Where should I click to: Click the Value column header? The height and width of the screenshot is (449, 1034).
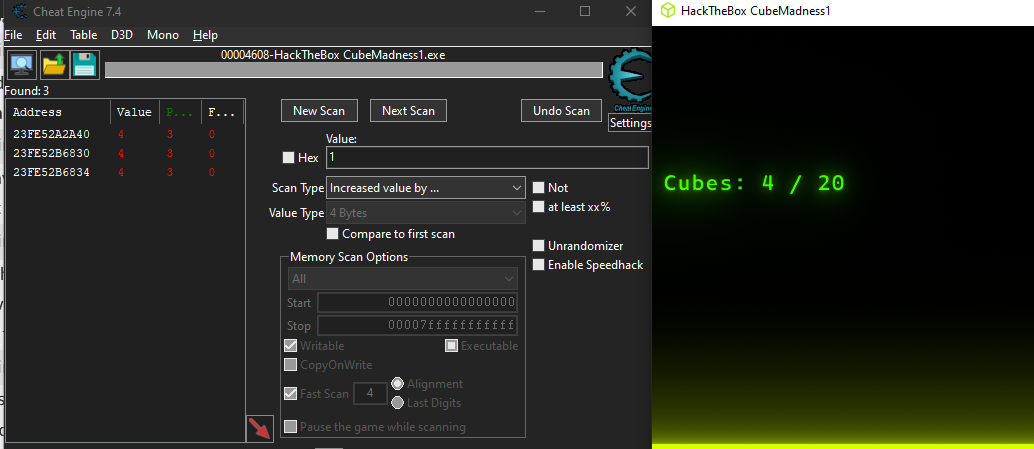(x=135, y=112)
